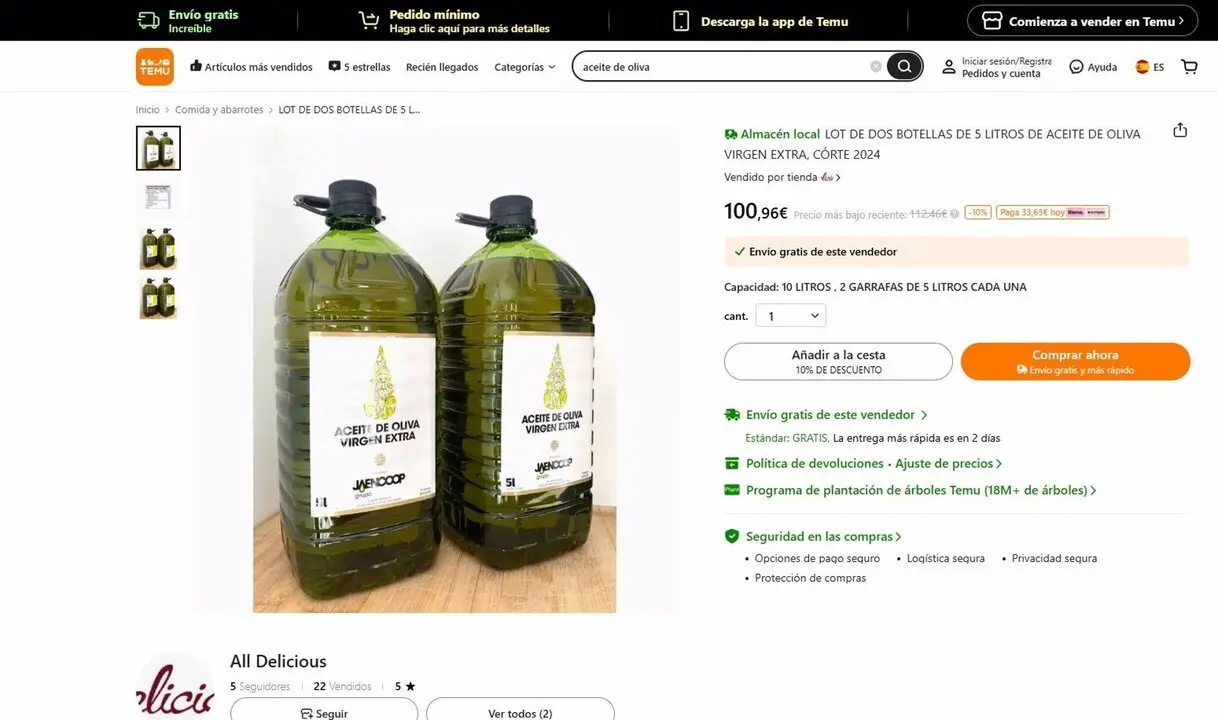Open Comienza a vender en Temu
The image size is (1218, 720).
click(x=1082, y=21)
